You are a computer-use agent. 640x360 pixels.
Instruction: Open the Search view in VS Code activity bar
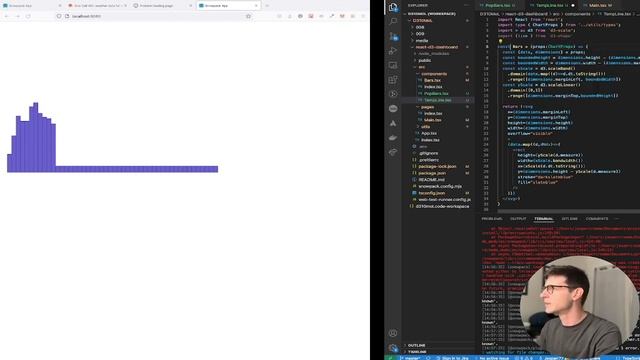click(393, 21)
